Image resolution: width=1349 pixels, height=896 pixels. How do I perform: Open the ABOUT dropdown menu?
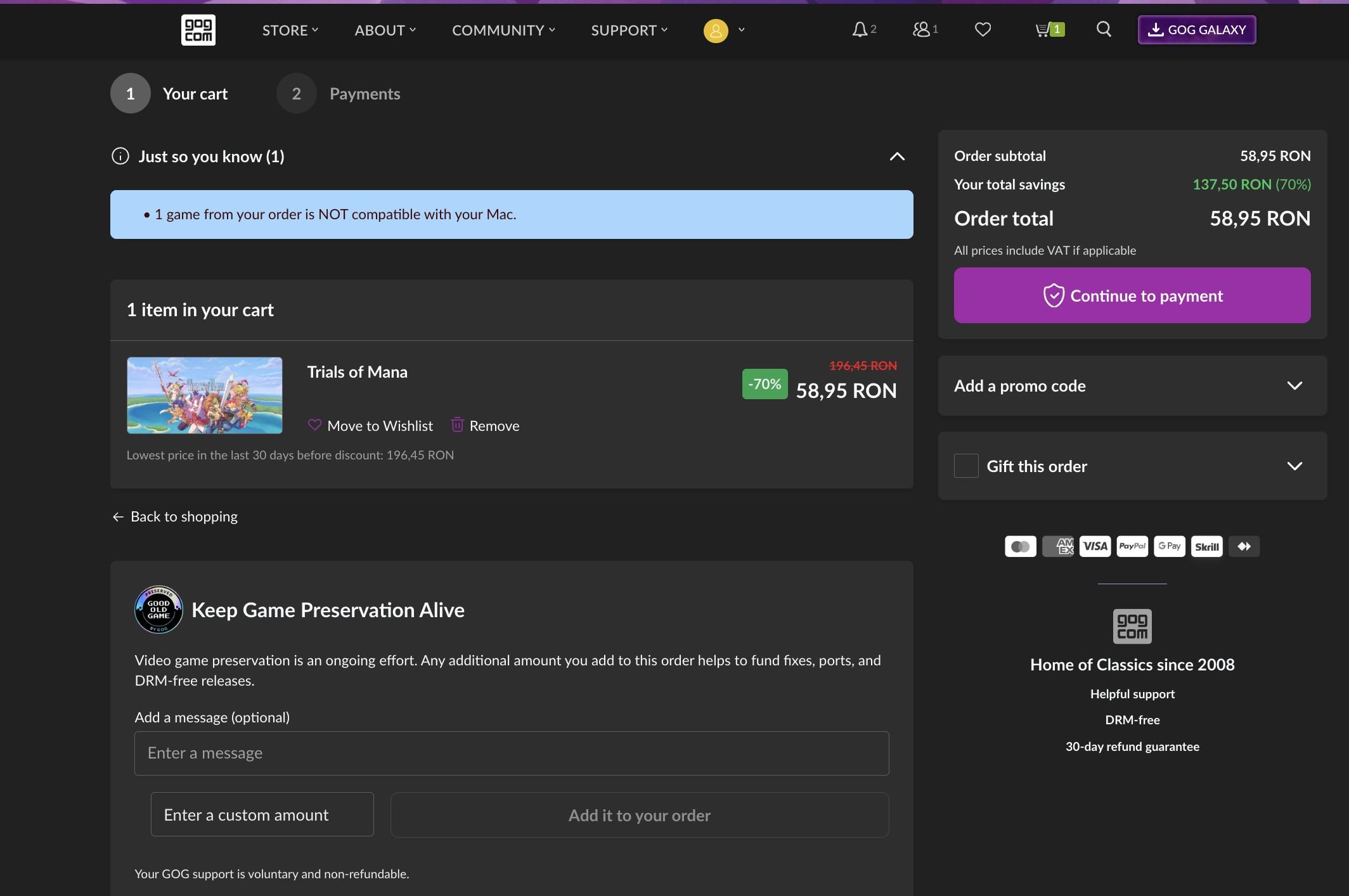pyautogui.click(x=385, y=30)
